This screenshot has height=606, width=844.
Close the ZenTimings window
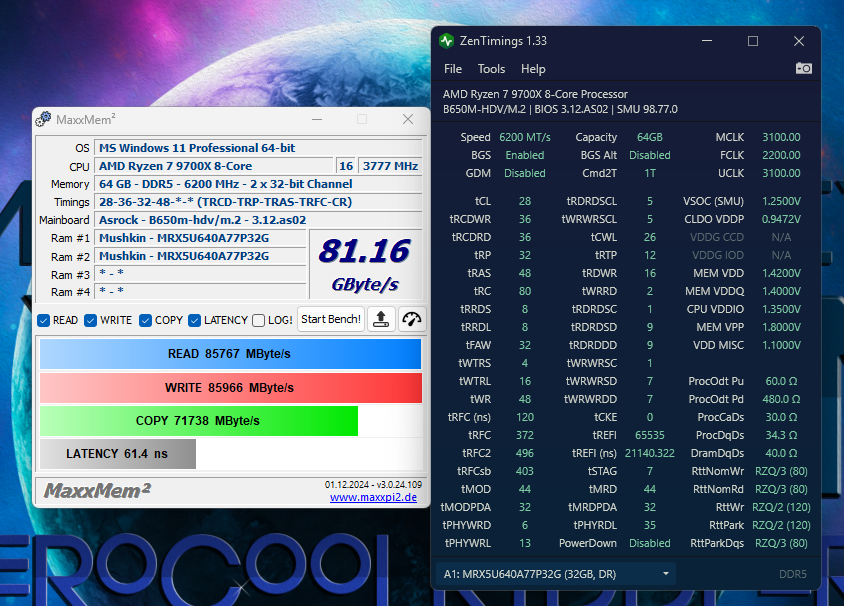tap(799, 41)
